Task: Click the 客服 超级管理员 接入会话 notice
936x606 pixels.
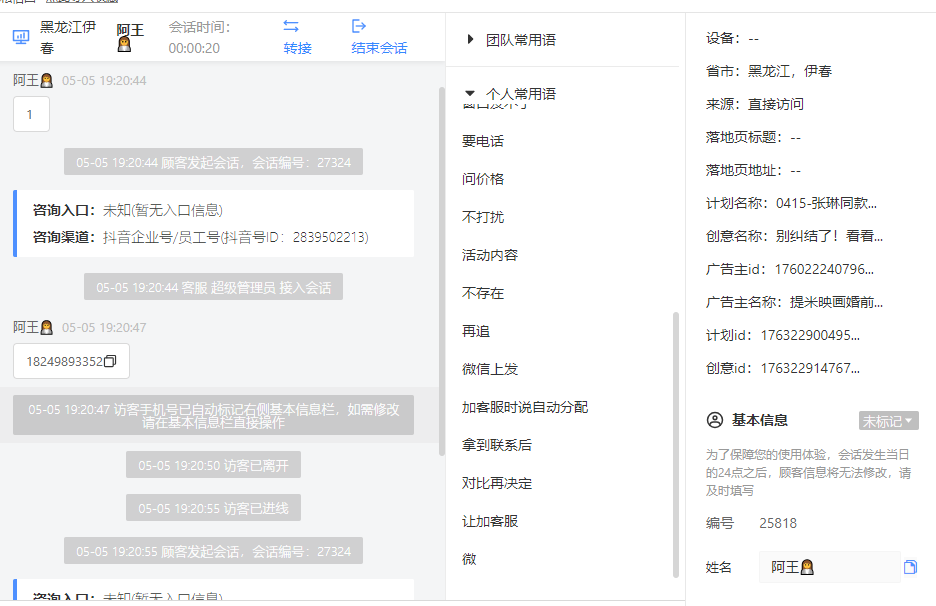Action: tap(213, 287)
